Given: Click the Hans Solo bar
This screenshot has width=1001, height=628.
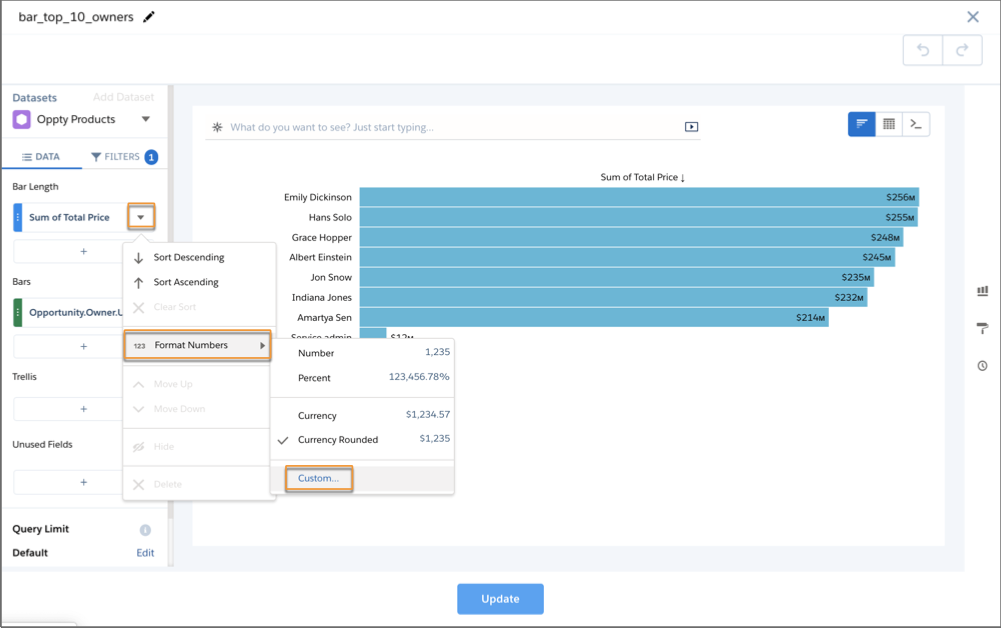Looking at the screenshot, I should pos(638,217).
